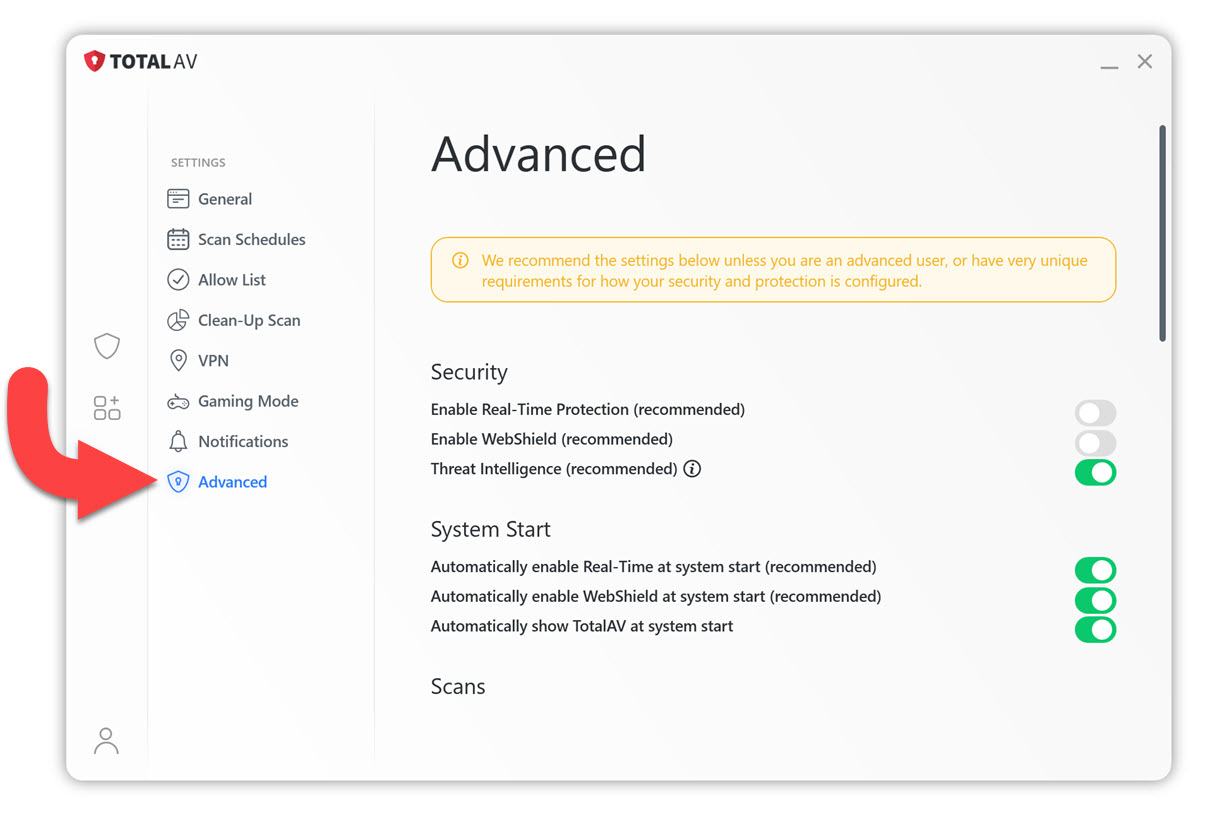This screenshot has height=826, width=1222.
Task: Click the General settings window icon
Action: [178, 199]
